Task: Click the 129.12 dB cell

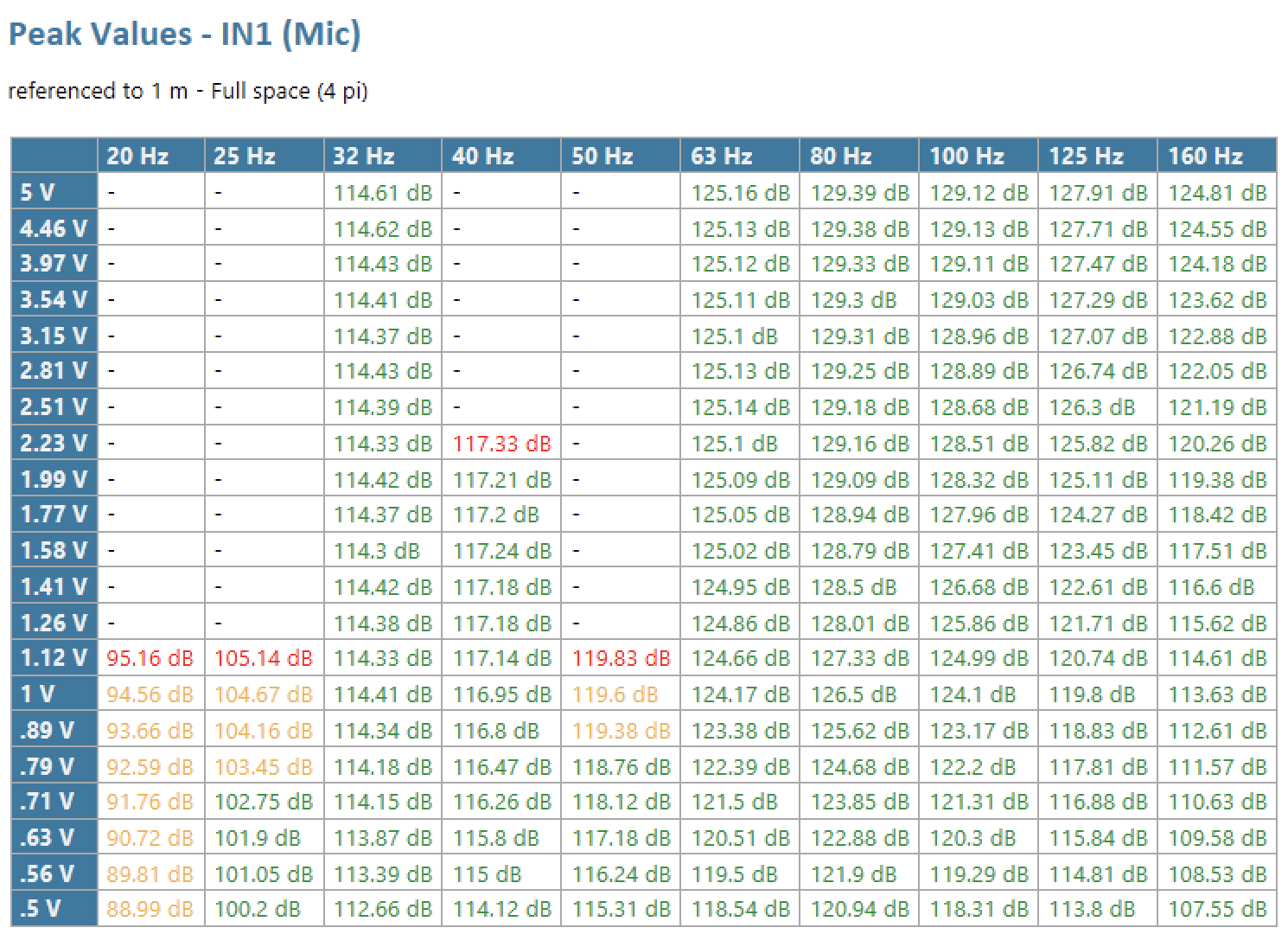Action: tap(979, 193)
